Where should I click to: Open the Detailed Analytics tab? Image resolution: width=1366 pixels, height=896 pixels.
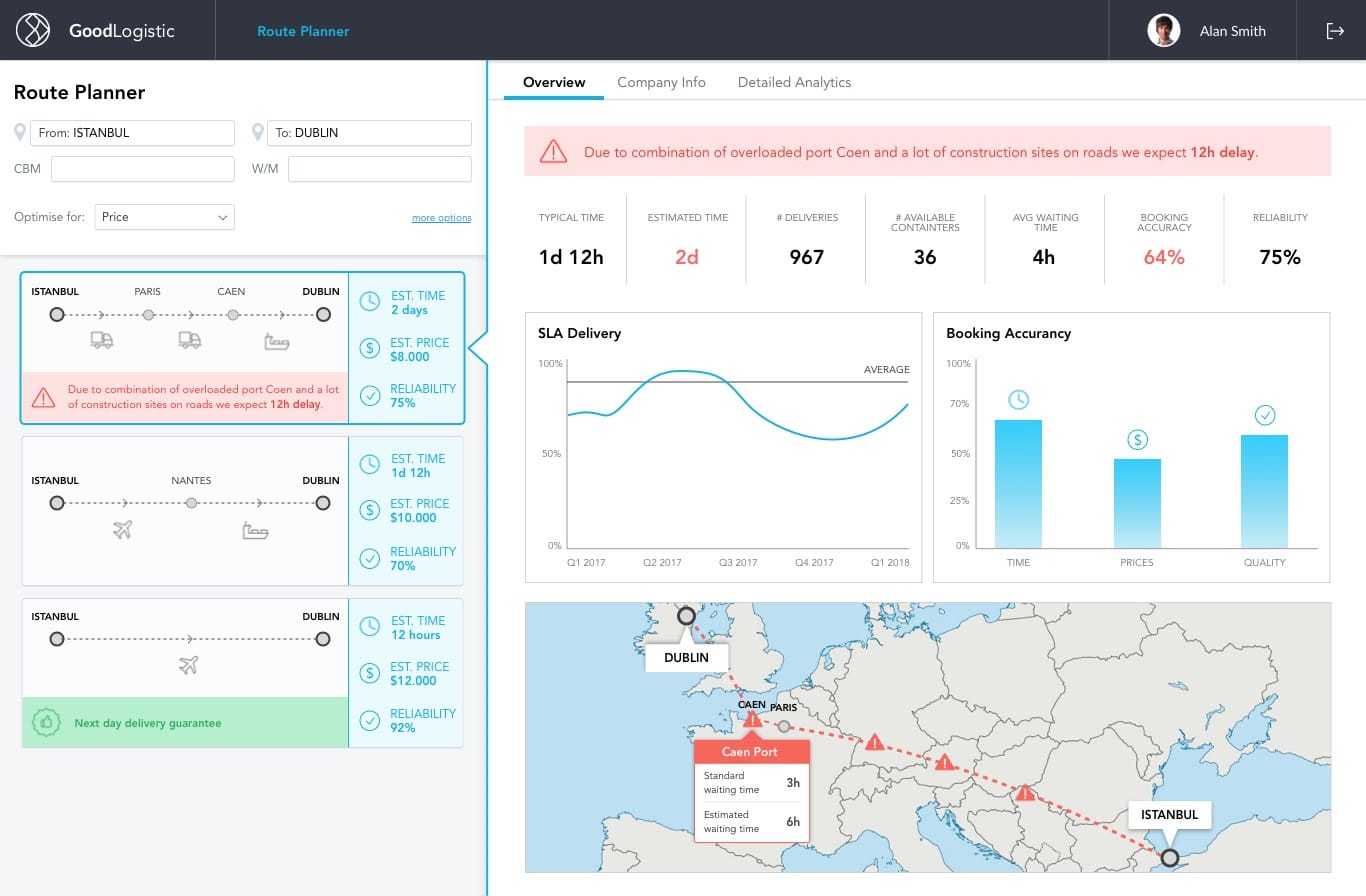[794, 82]
